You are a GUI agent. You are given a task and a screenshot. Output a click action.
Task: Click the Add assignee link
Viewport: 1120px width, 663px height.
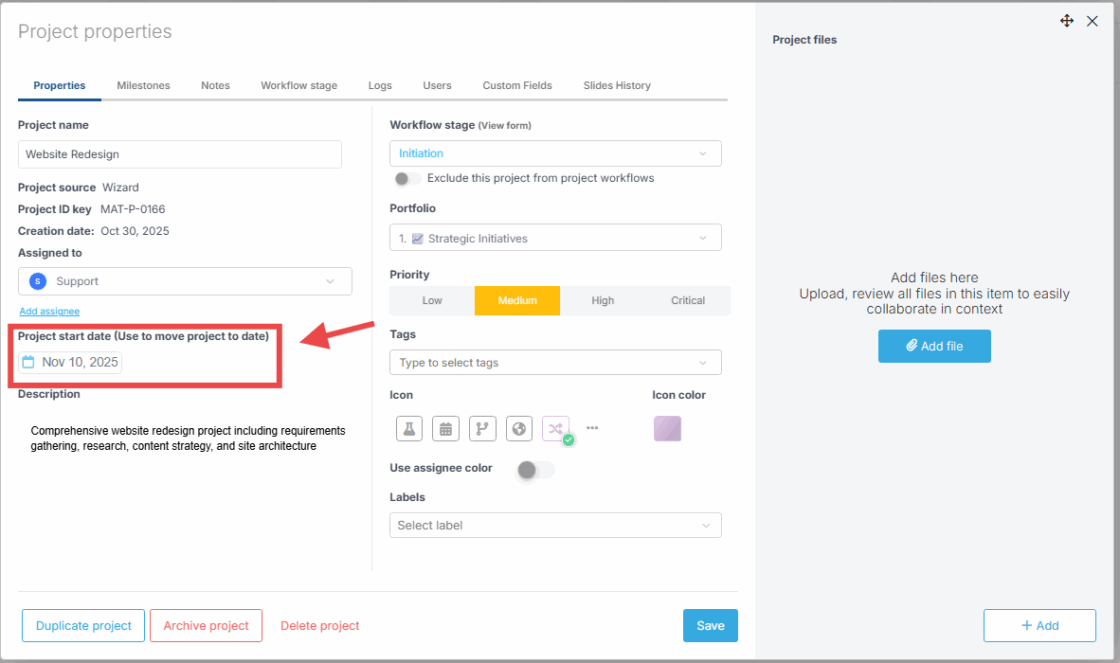pyautogui.click(x=49, y=311)
